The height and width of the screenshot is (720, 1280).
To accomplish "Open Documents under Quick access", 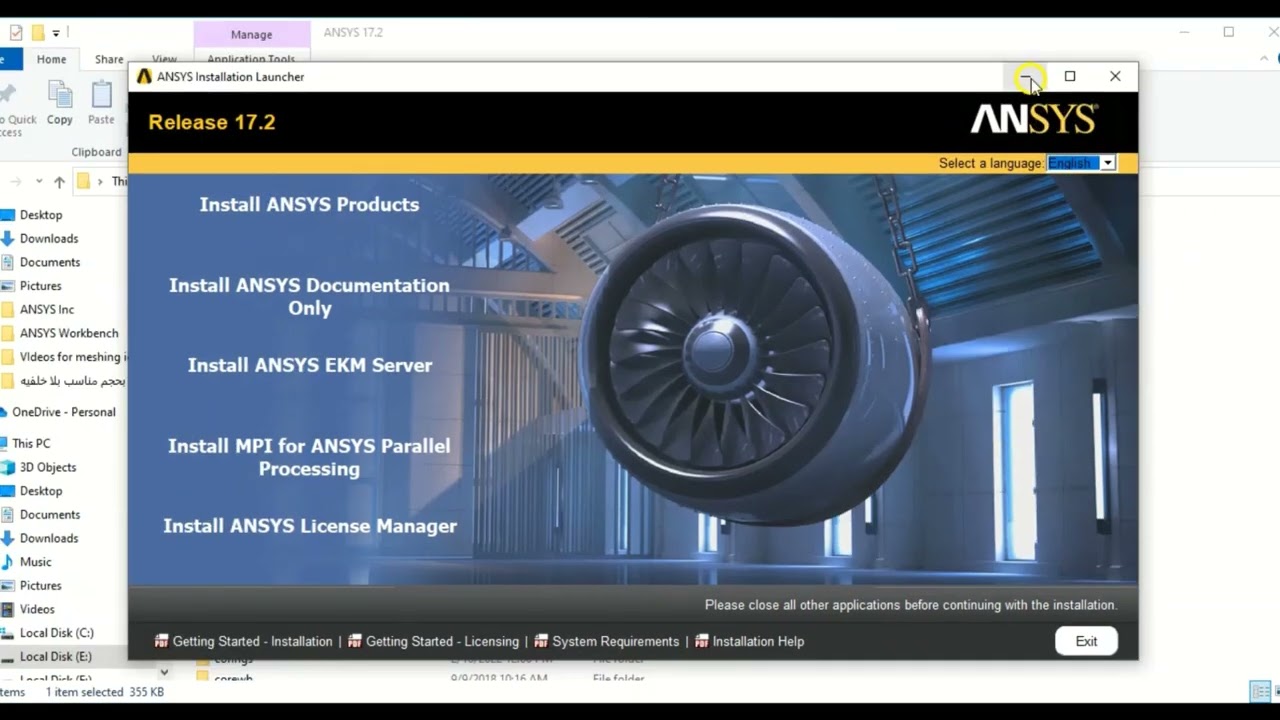I will tap(50, 262).
